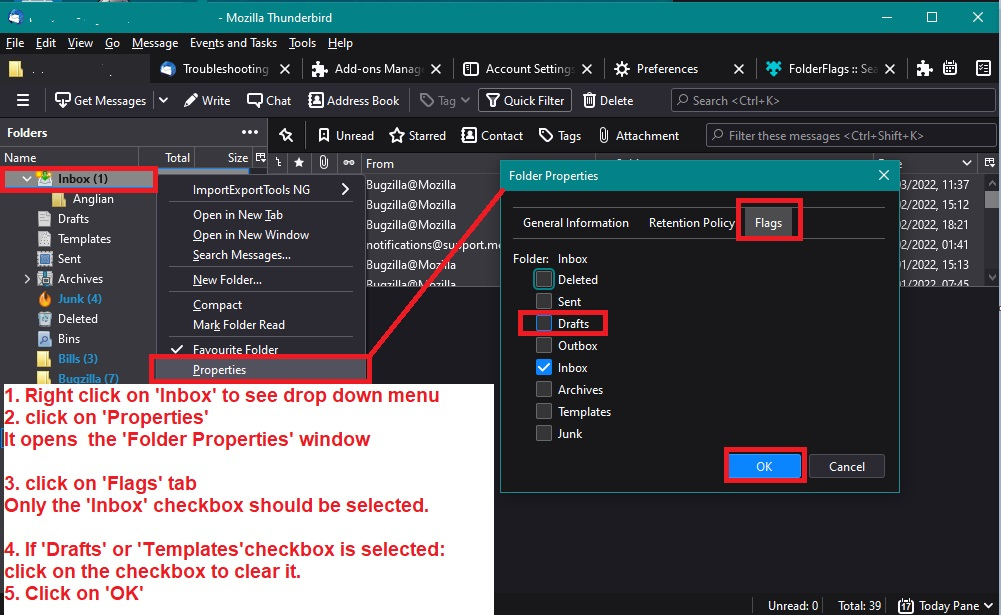Screen dimensions: 1001x615
Task: Filter messages by Attachment
Action: point(638,135)
